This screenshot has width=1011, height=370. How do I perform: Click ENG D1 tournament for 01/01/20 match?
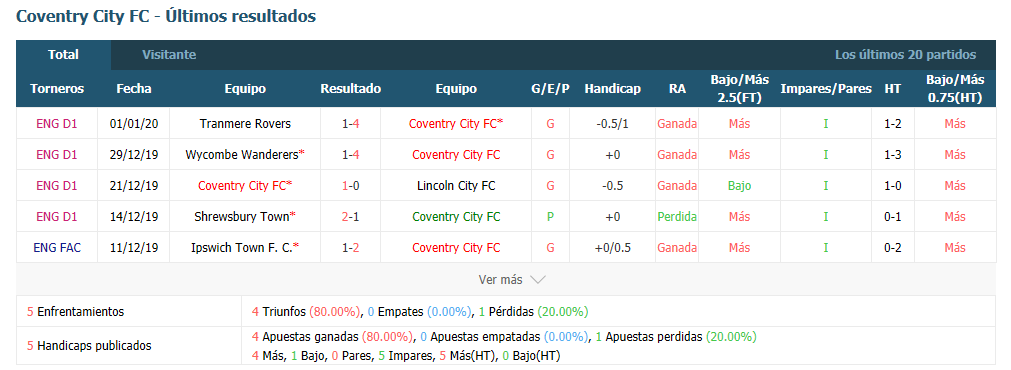57,124
